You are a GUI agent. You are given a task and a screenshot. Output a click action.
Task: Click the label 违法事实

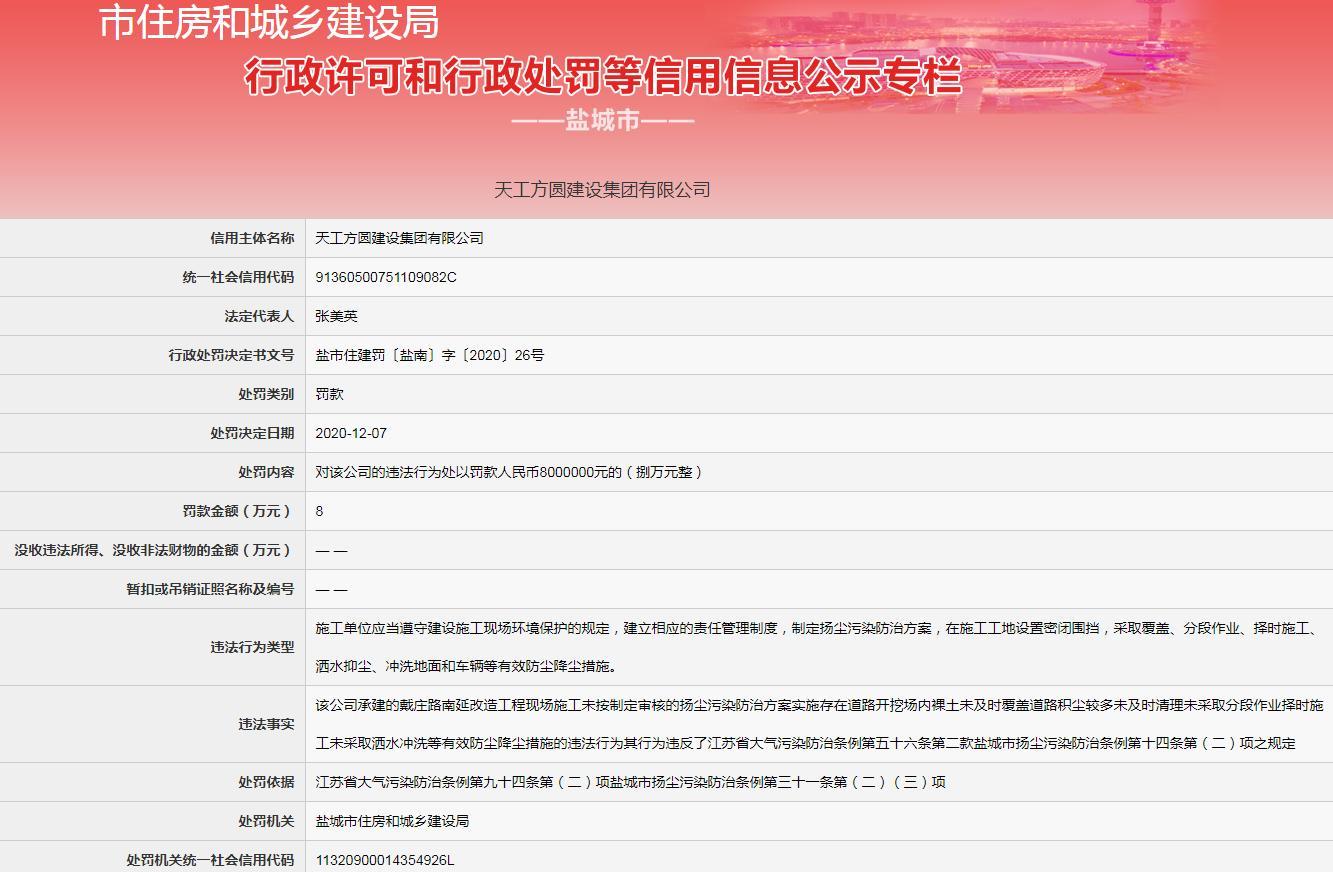pos(266,724)
